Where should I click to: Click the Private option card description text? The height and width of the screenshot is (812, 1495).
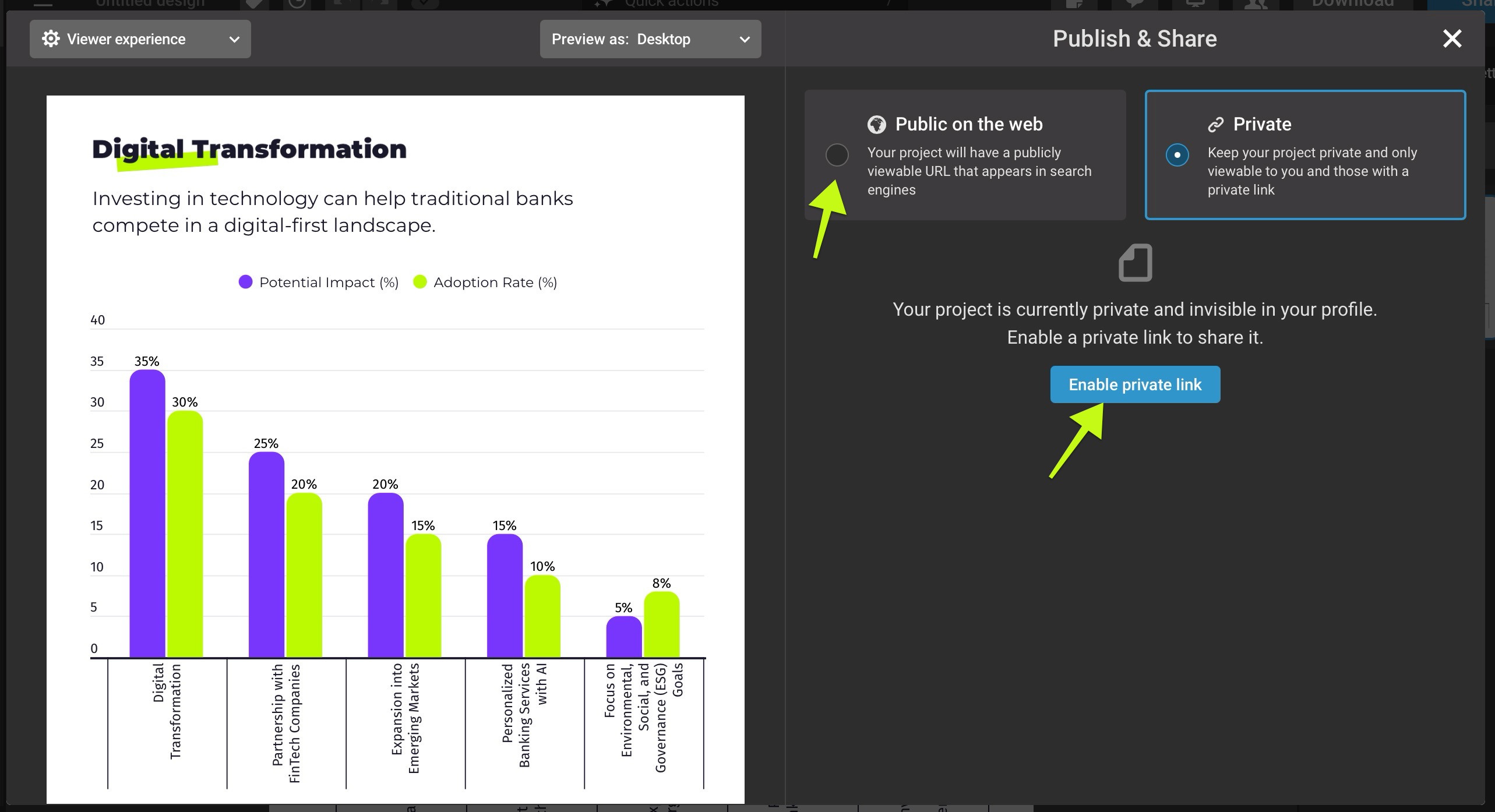1311,171
